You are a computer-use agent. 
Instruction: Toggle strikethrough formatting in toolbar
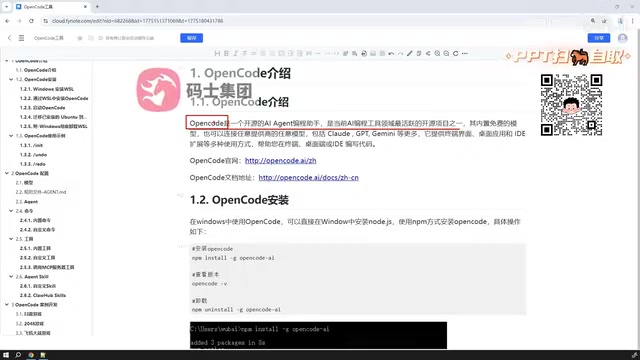pos(244,53)
